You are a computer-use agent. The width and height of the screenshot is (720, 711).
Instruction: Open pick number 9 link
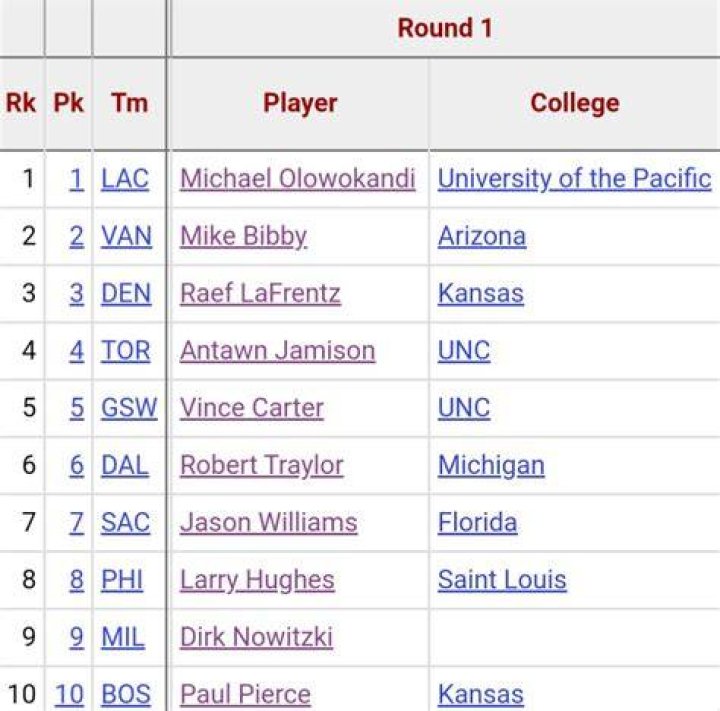77,637
